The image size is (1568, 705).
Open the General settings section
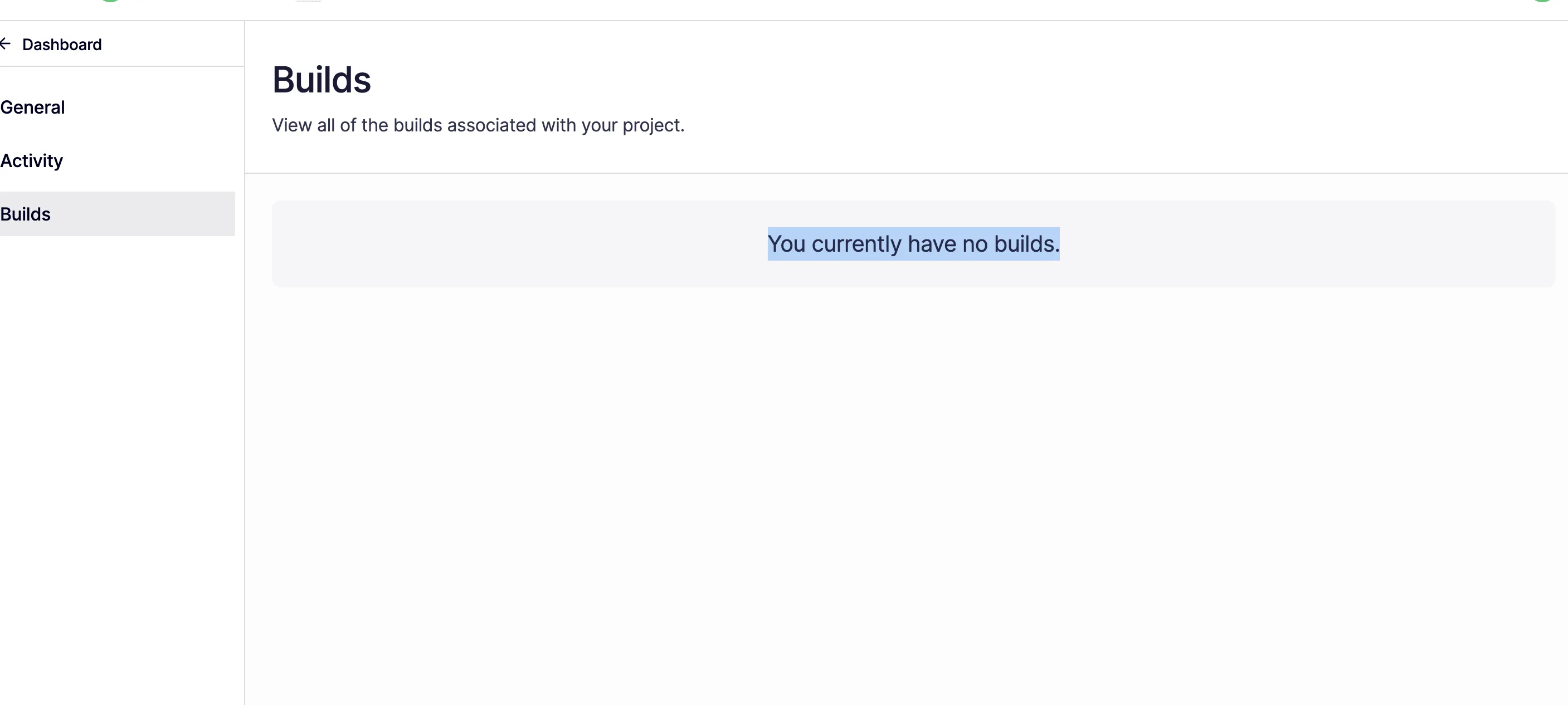click(32, 107)
